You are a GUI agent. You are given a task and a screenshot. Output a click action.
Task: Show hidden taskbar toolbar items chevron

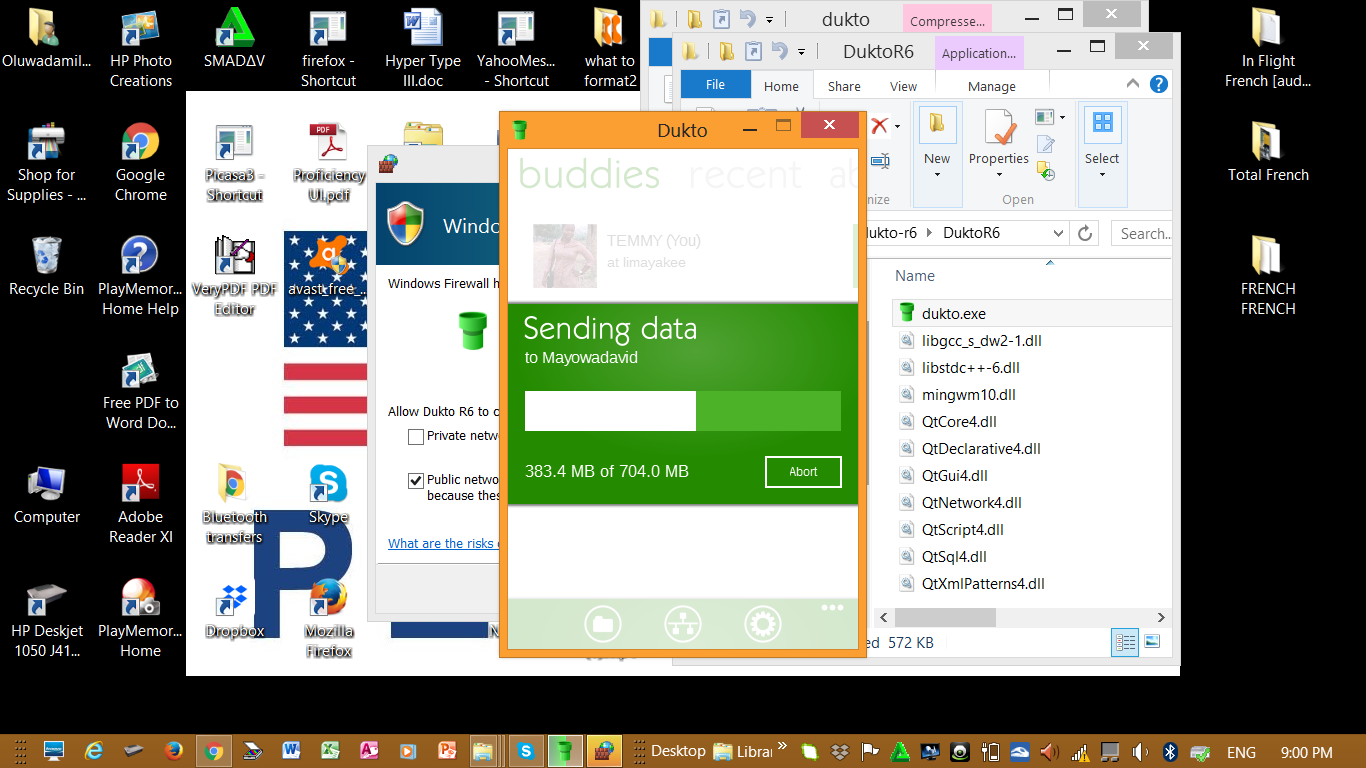point(782,745)
